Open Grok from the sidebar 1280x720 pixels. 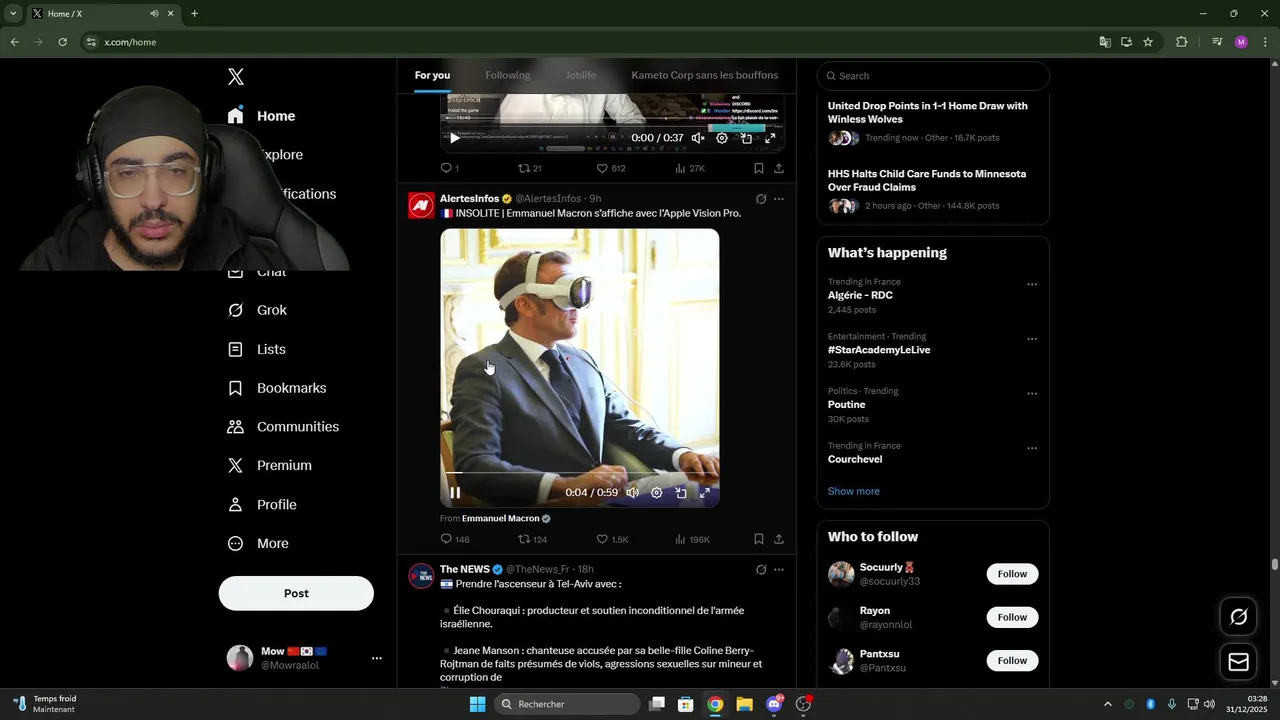(258, 310)
